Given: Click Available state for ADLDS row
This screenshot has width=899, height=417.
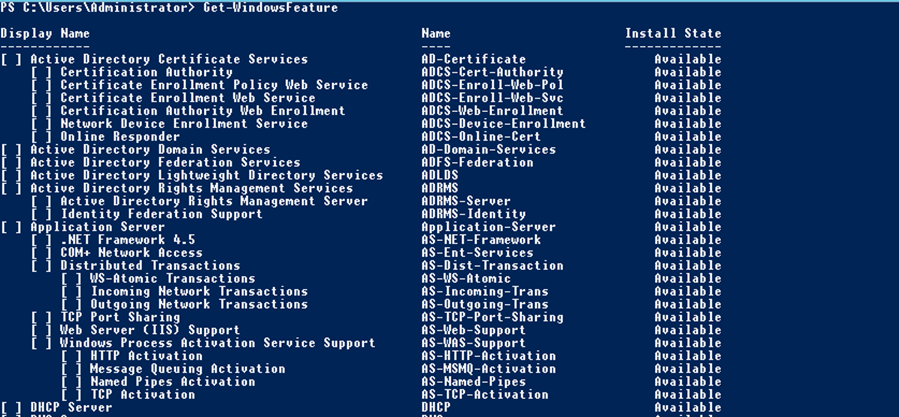Looking at the screenshot, I should tap(687, 176).
